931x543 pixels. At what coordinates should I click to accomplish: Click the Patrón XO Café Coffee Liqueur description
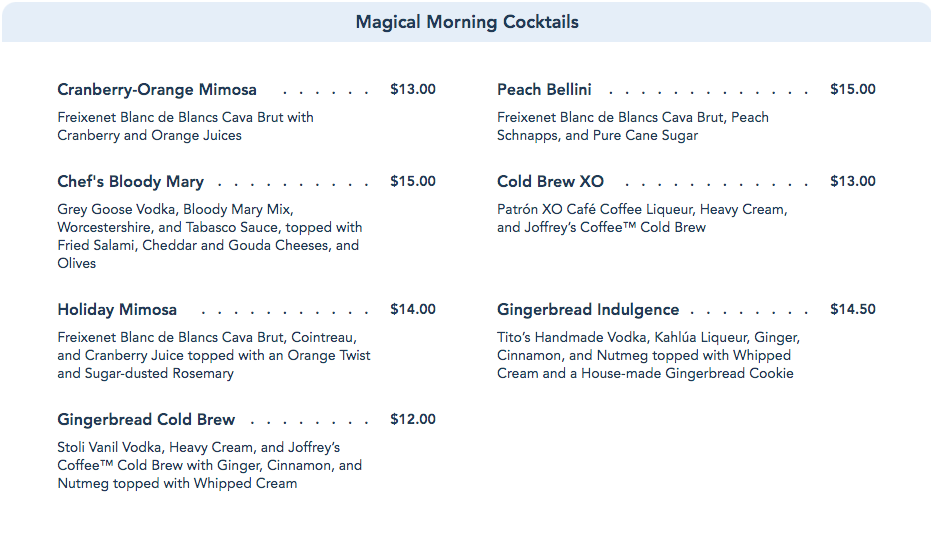point(642,218)
